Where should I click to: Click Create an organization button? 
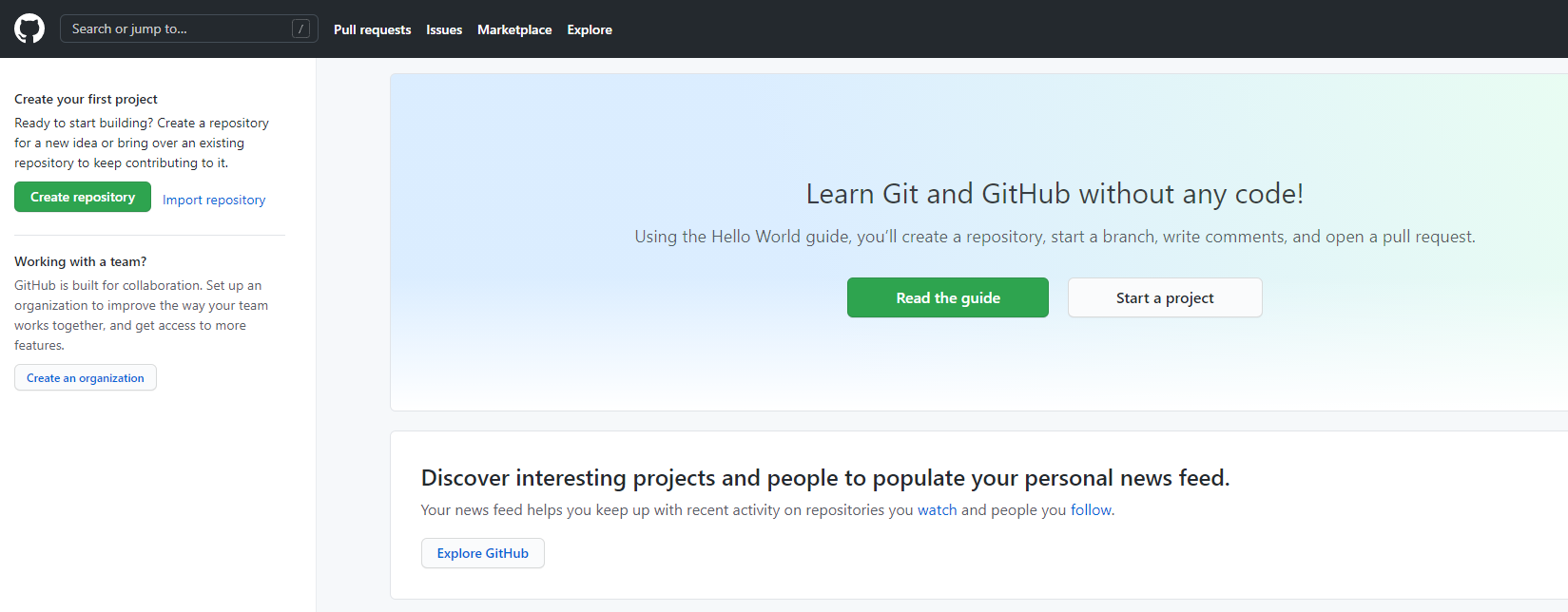86,377
